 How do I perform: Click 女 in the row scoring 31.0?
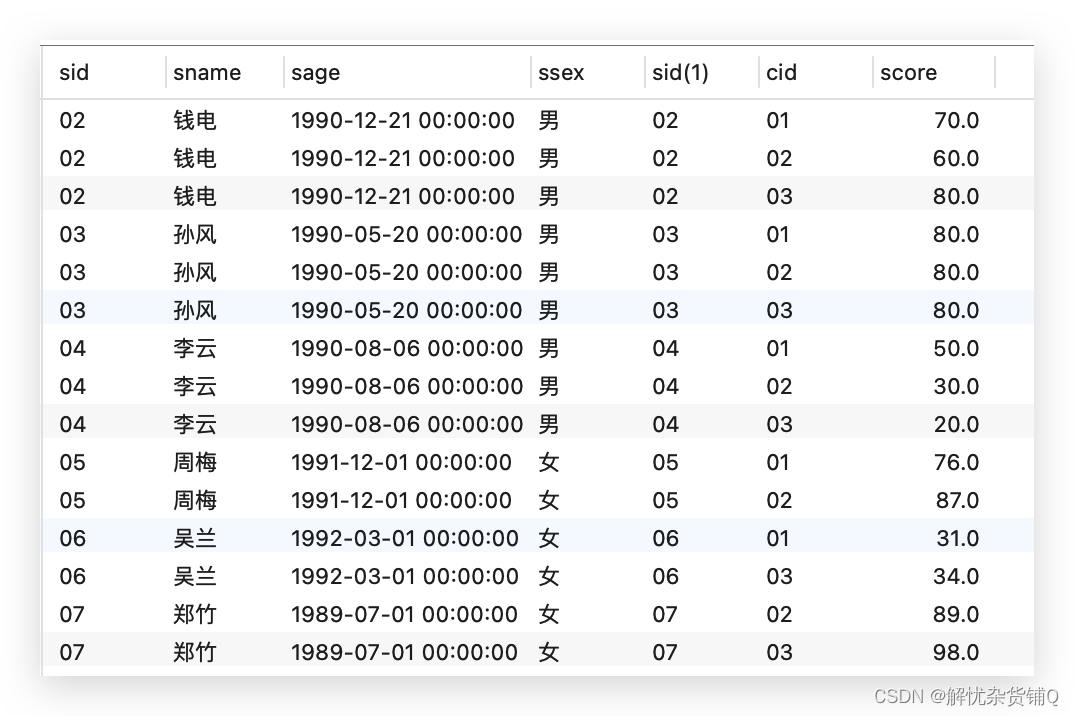[549, 539]
